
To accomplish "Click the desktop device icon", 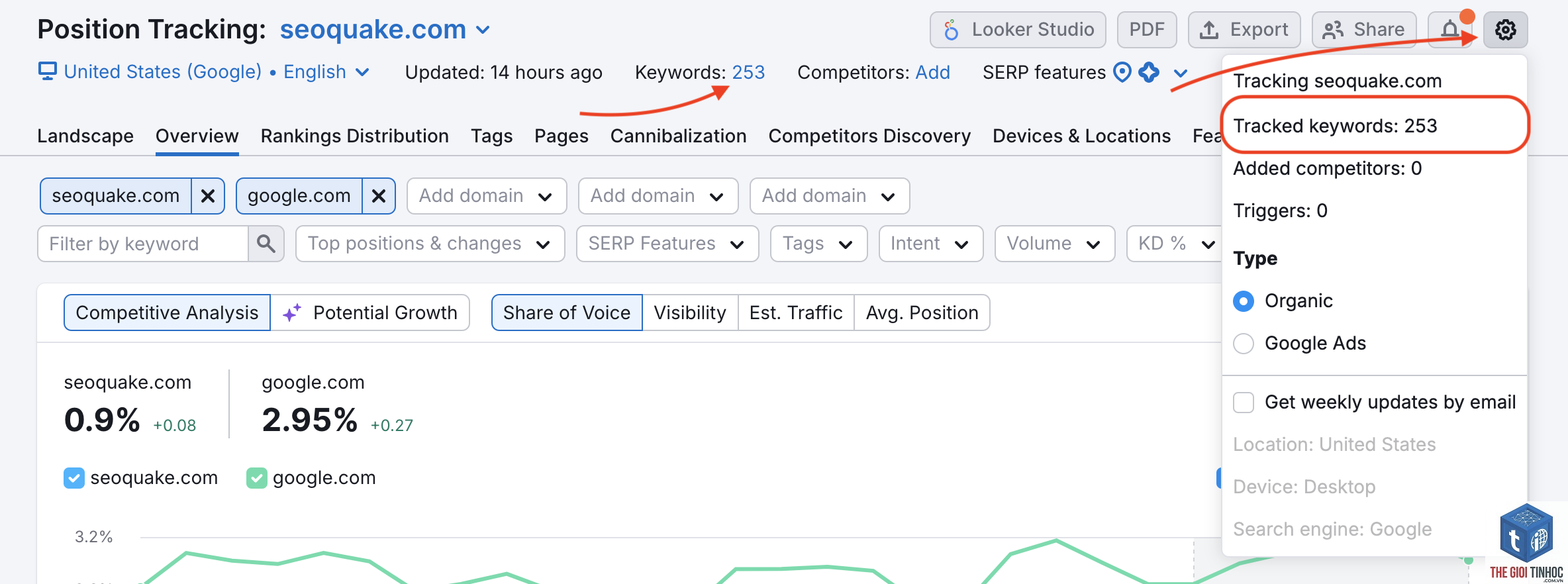I will pyautogui.click(x=47, y=72).
